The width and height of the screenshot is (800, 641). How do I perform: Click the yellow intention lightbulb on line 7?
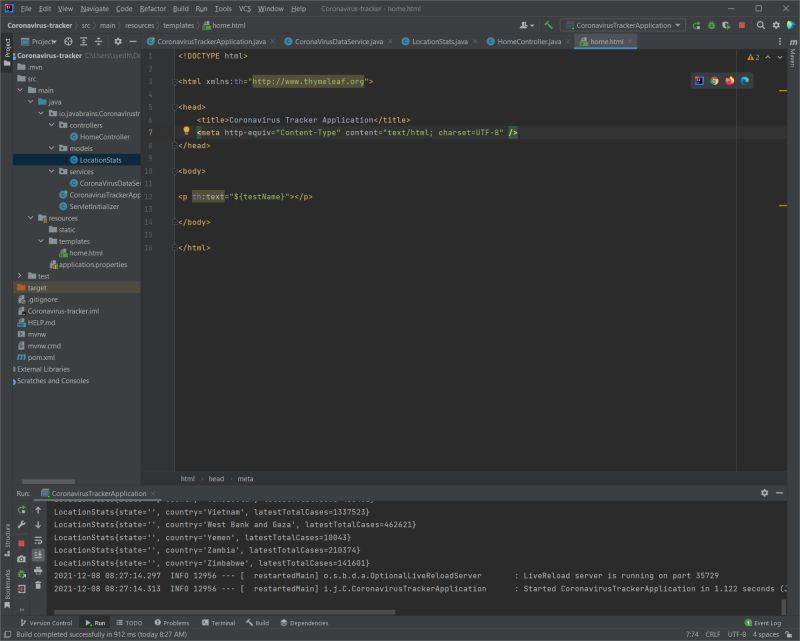point(186,131)
